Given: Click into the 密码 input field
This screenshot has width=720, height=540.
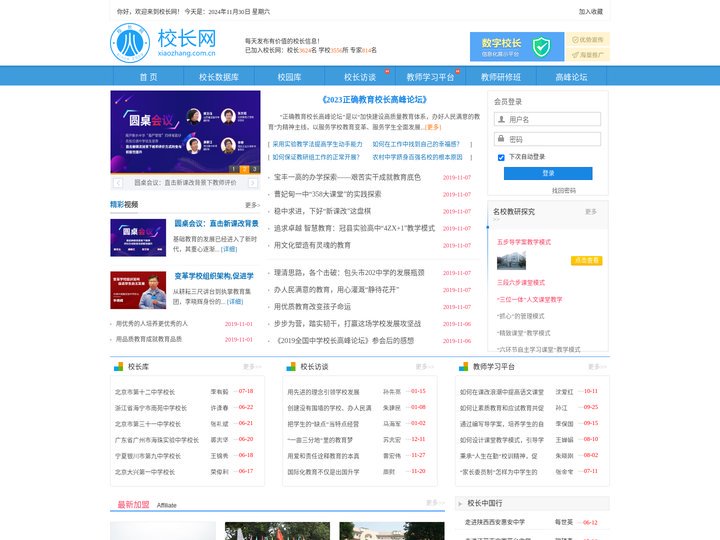Looking at the screenshot, I should (x=547, y=139).
